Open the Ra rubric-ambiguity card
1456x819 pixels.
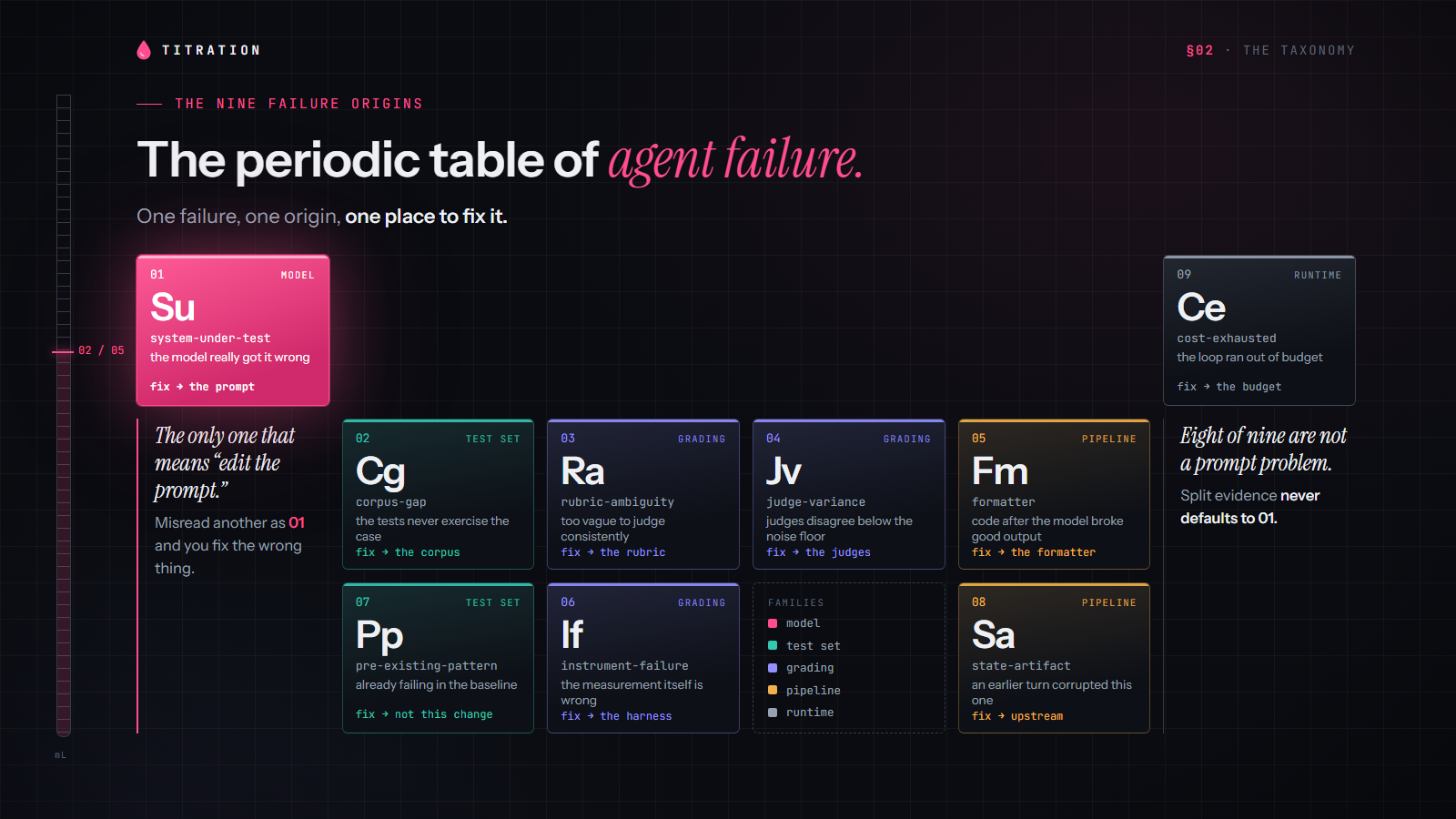[643, 494]
